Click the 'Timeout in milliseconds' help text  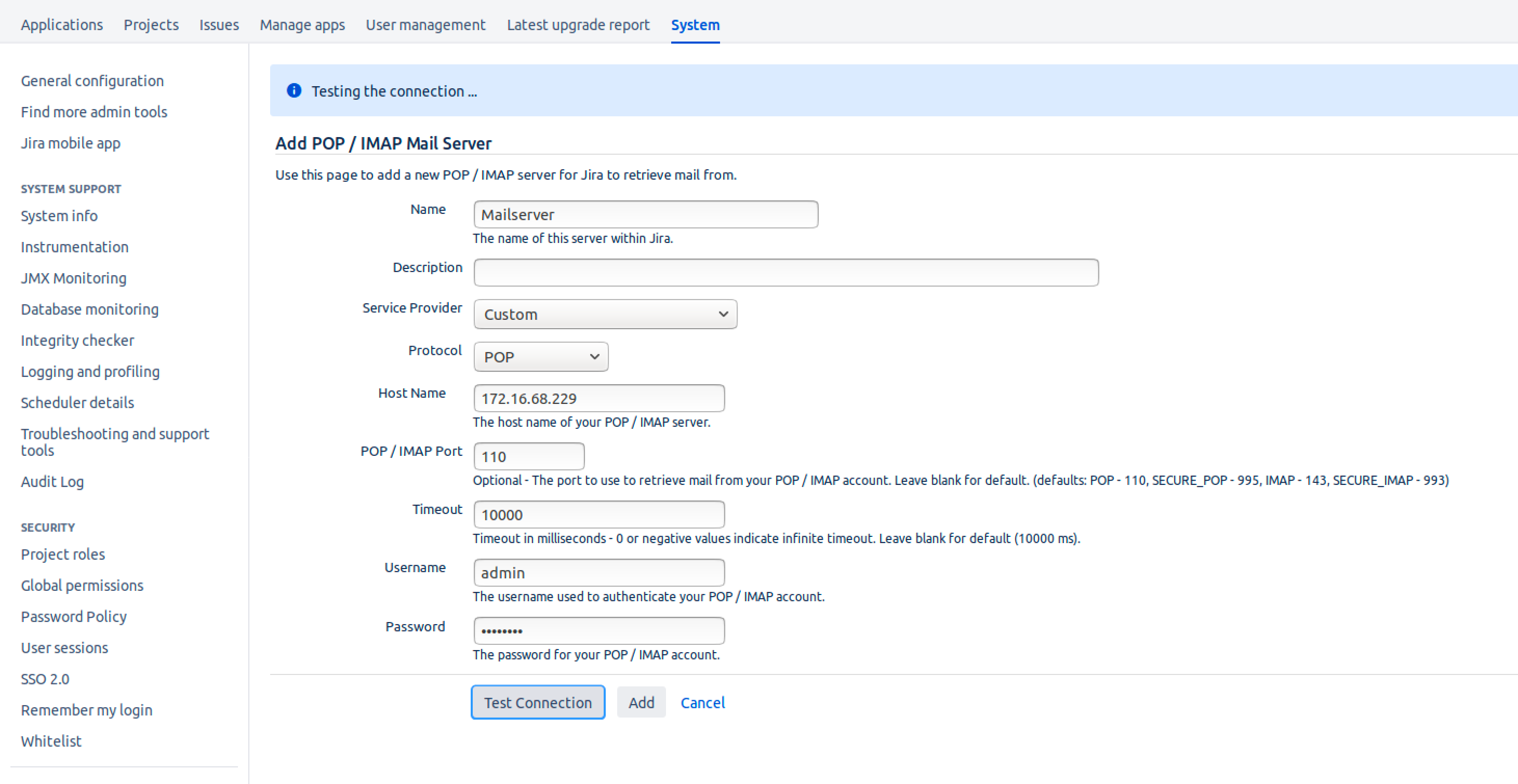tap(776, 538)
